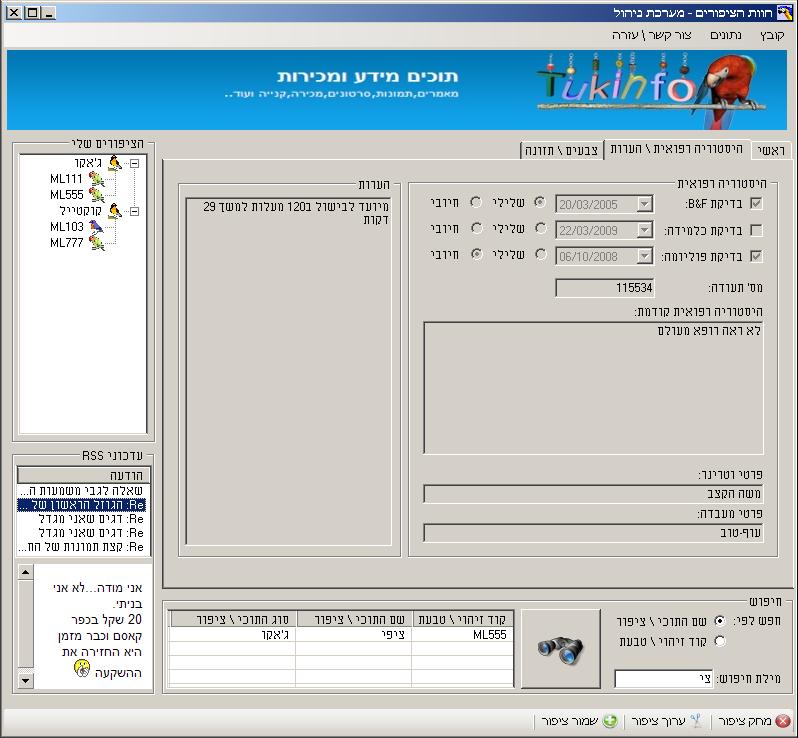Click the מילת חיפוש search text field
Image resolution: width=798 pixels, height=738 pixels.
663,679
